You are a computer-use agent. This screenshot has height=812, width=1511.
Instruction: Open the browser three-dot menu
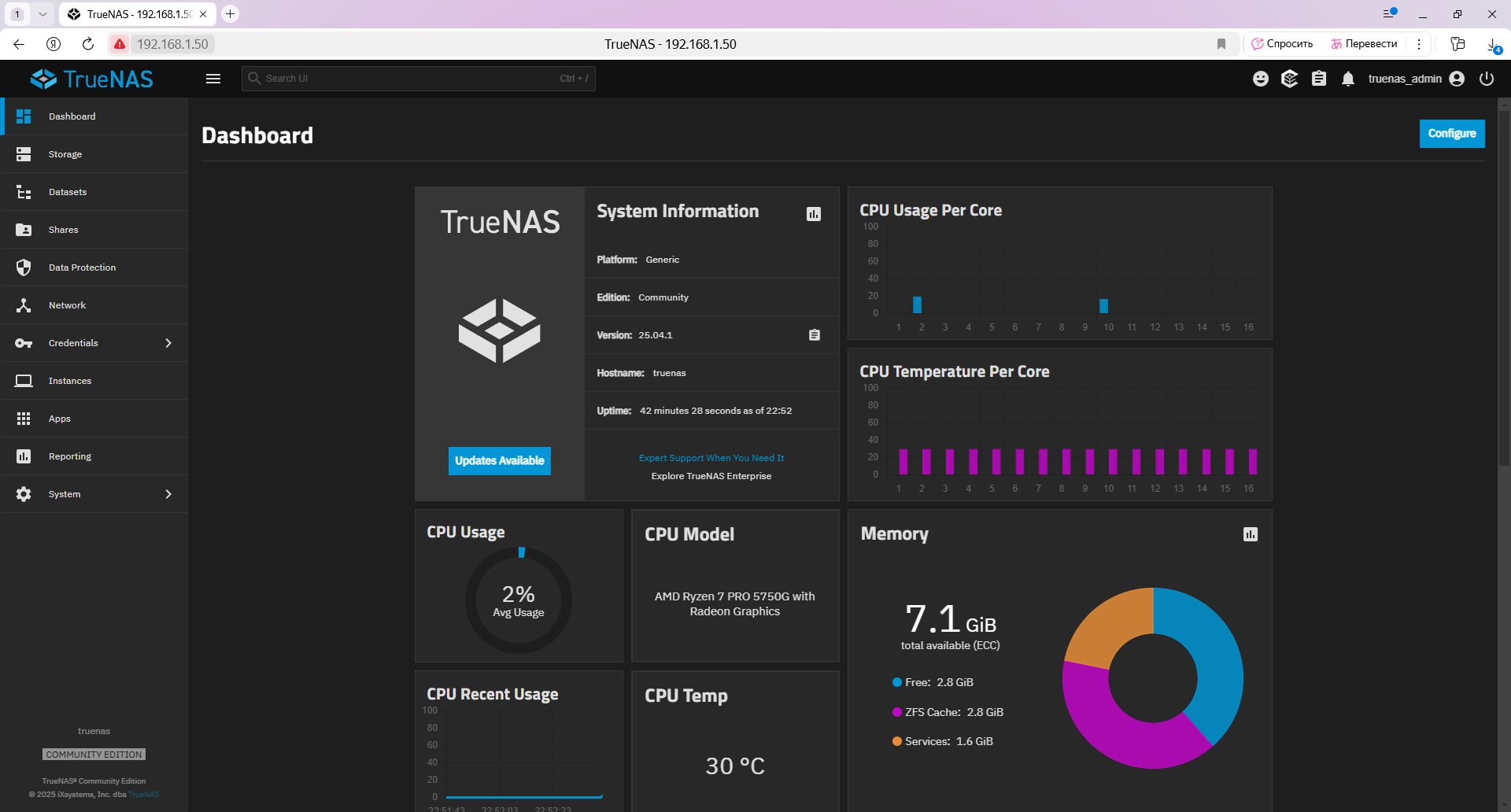click(x=1419, y=44)
